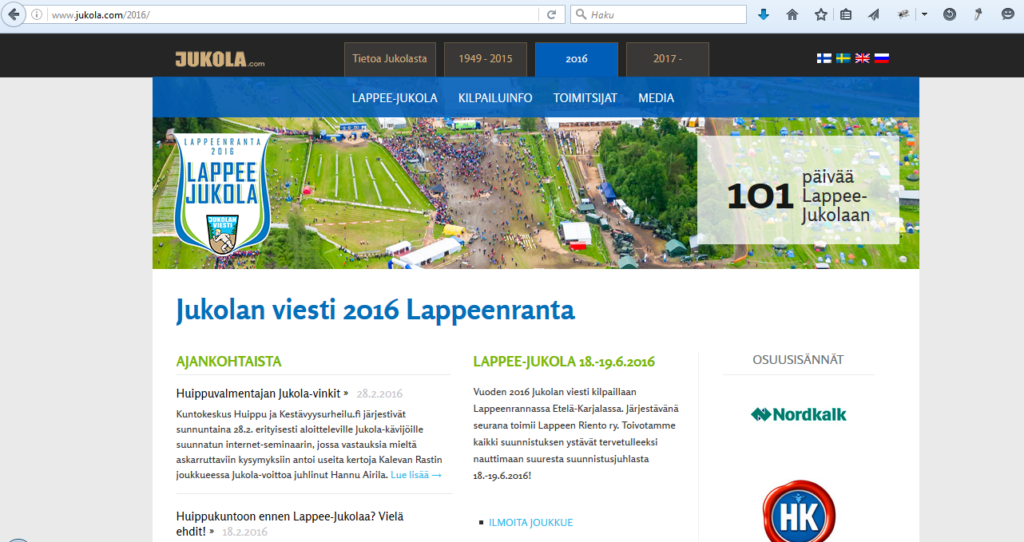Click the ILMOITA JOUKKUE link

coord(530,522)
